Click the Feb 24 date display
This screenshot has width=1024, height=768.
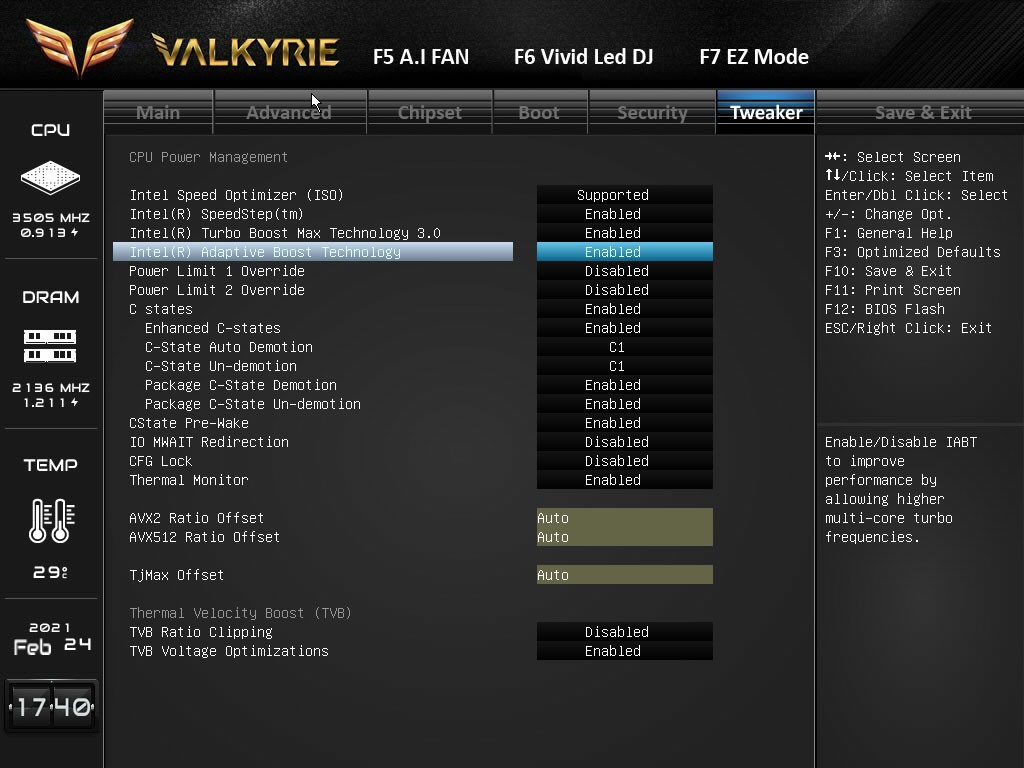pyautogui.click(x=52, y=647)
